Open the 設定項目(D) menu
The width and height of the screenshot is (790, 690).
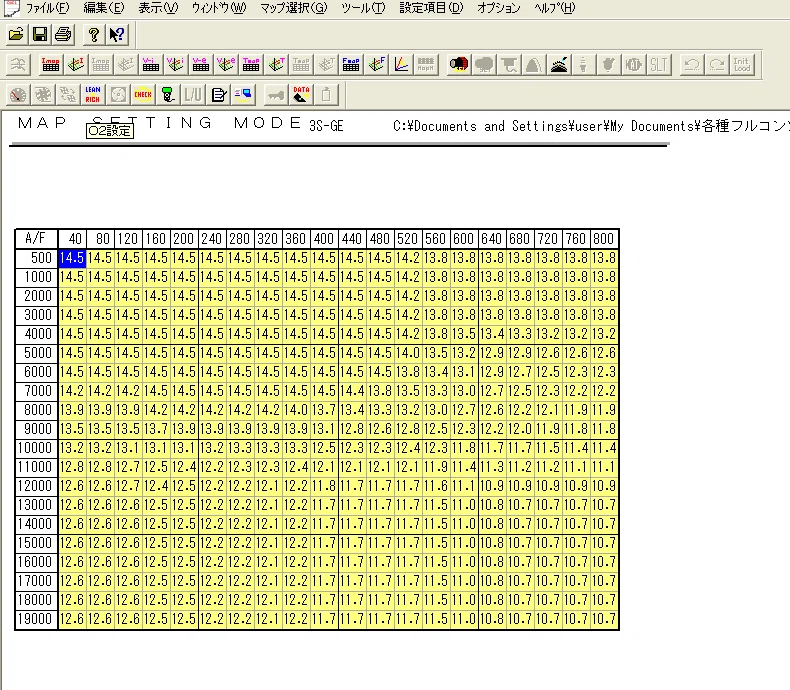pyautogui.click(x=431, y=8)
